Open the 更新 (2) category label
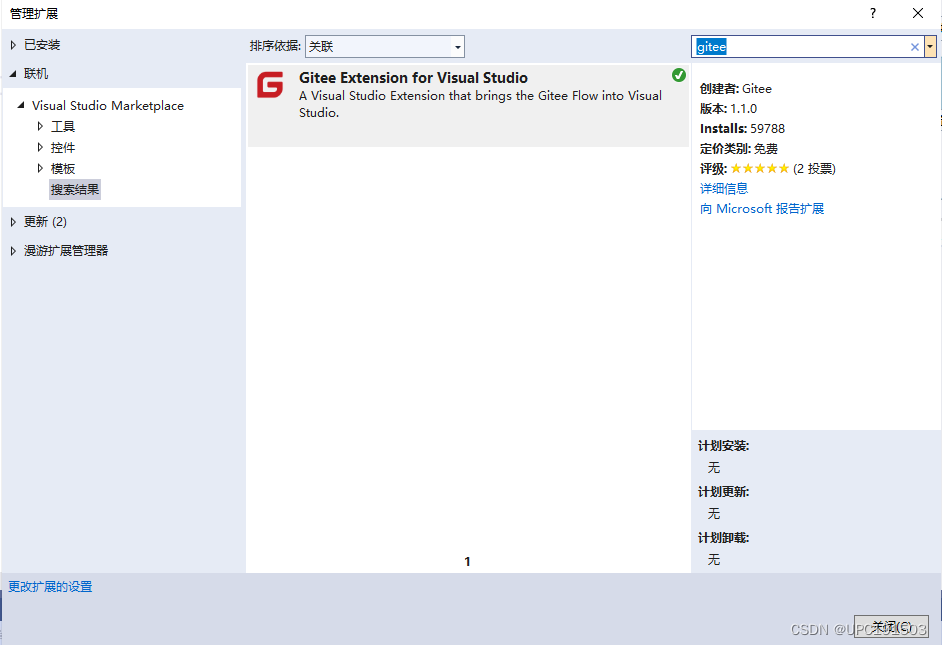This screenshot has height=645, width=942. tap(45, 222)
